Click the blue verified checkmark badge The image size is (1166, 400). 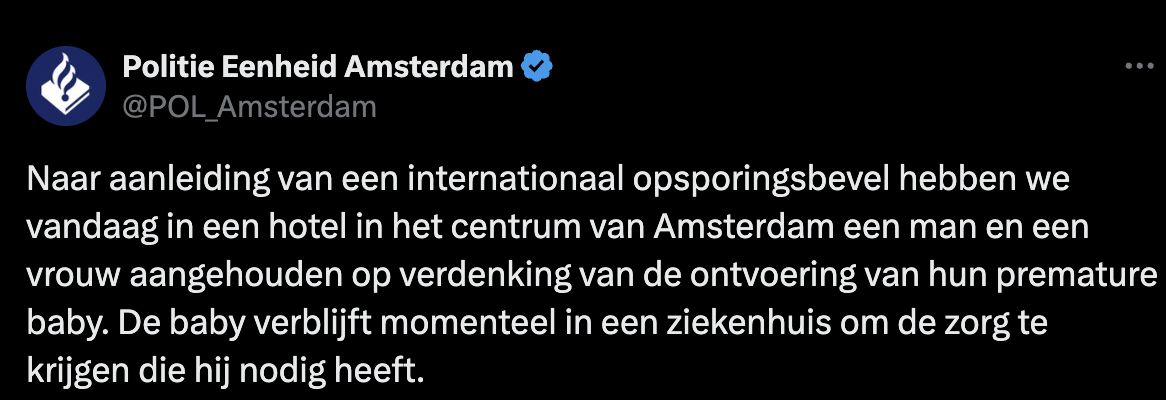539,67
